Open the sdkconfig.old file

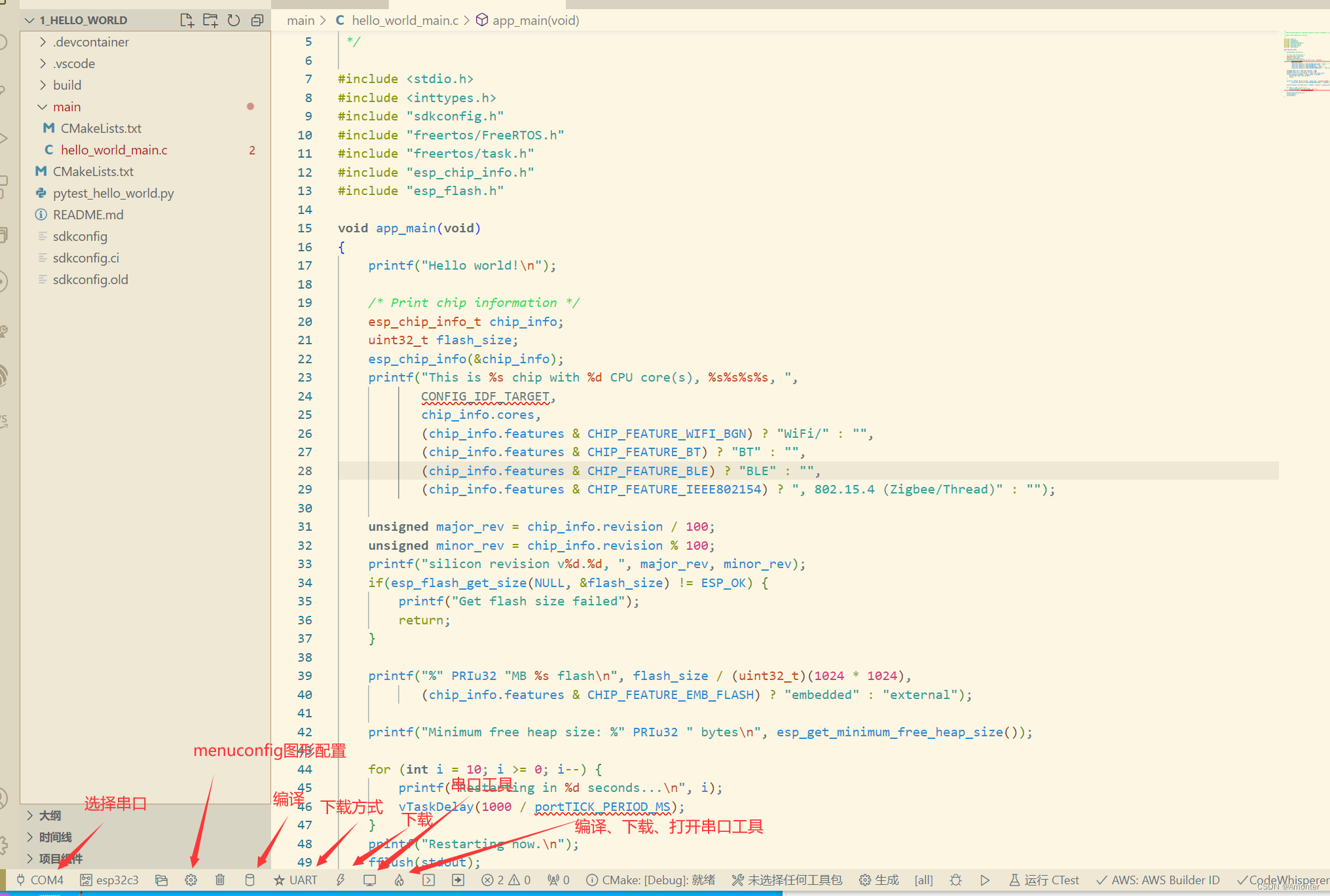pos(145,279)
